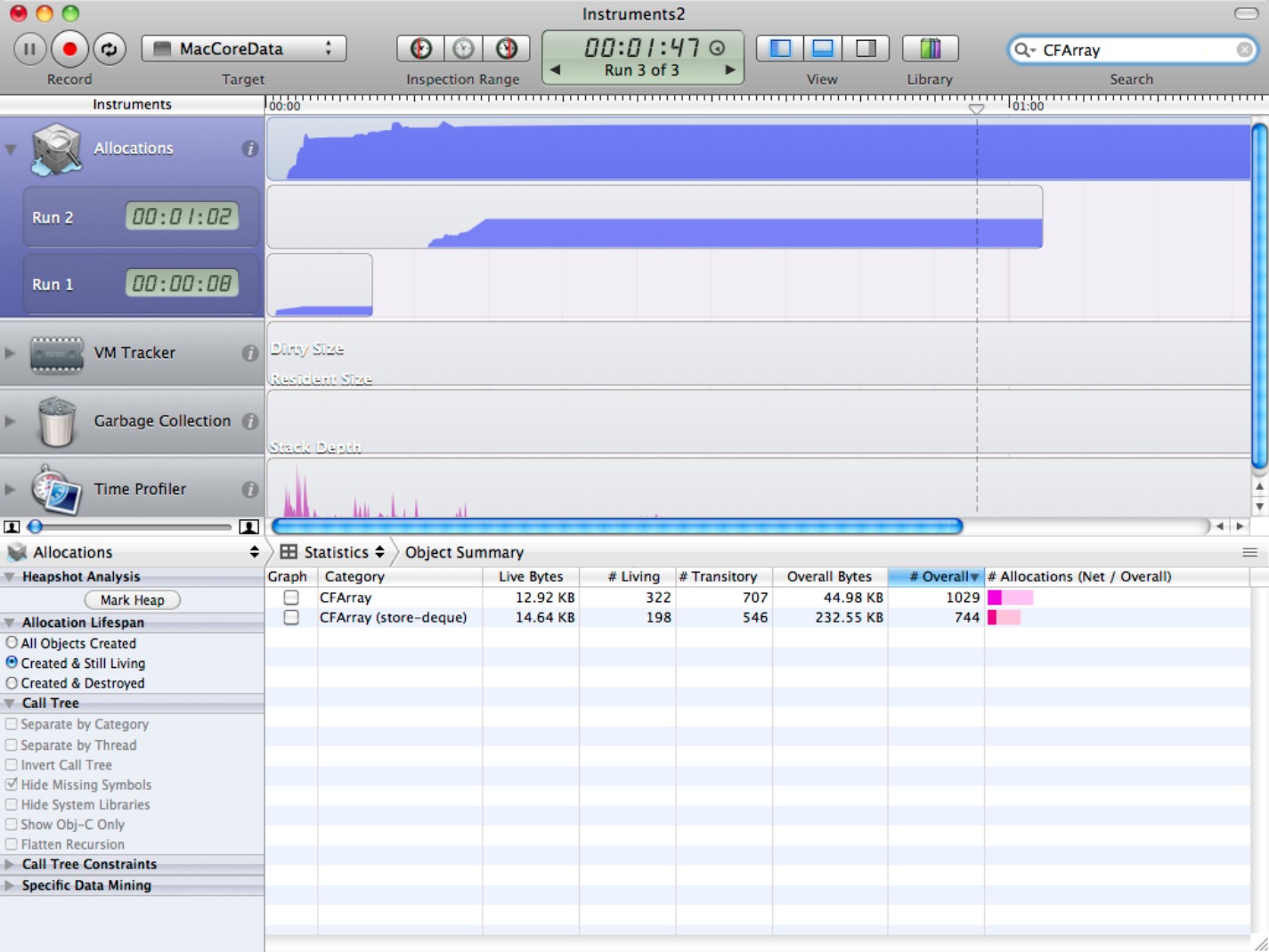Select All Objects Created radio button
This screenshot has height=952, width=1269.
12,643
